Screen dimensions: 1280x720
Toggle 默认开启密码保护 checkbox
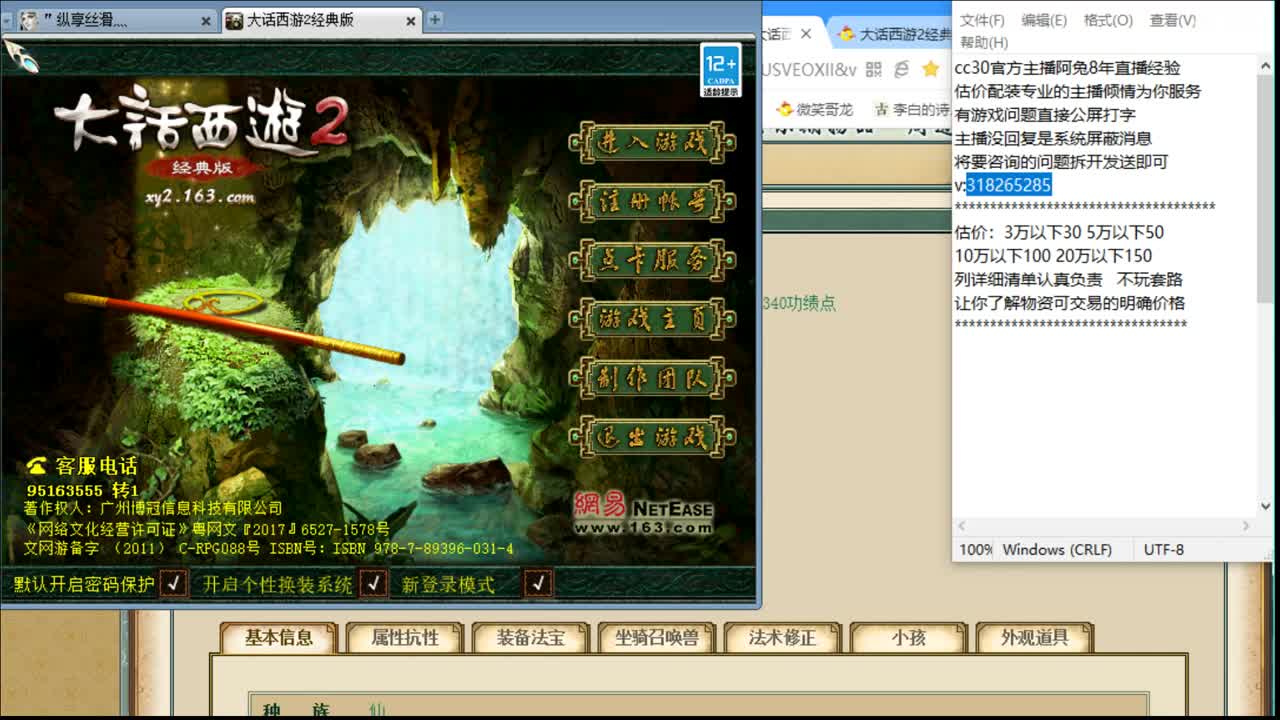173,583
